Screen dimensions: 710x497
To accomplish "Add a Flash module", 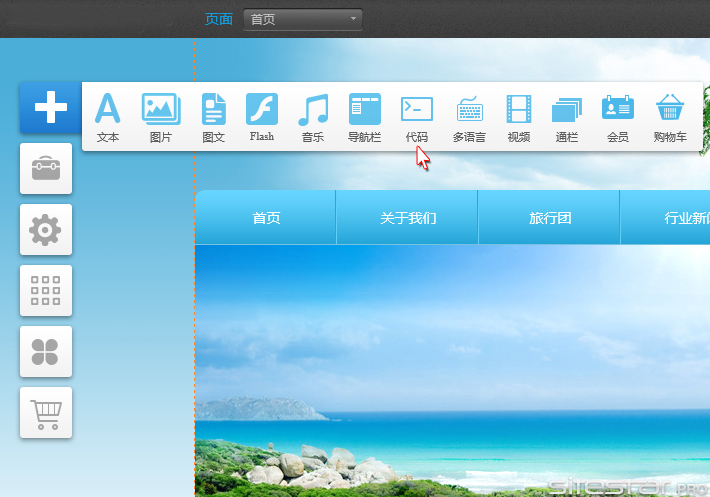I will click(262, 115).
